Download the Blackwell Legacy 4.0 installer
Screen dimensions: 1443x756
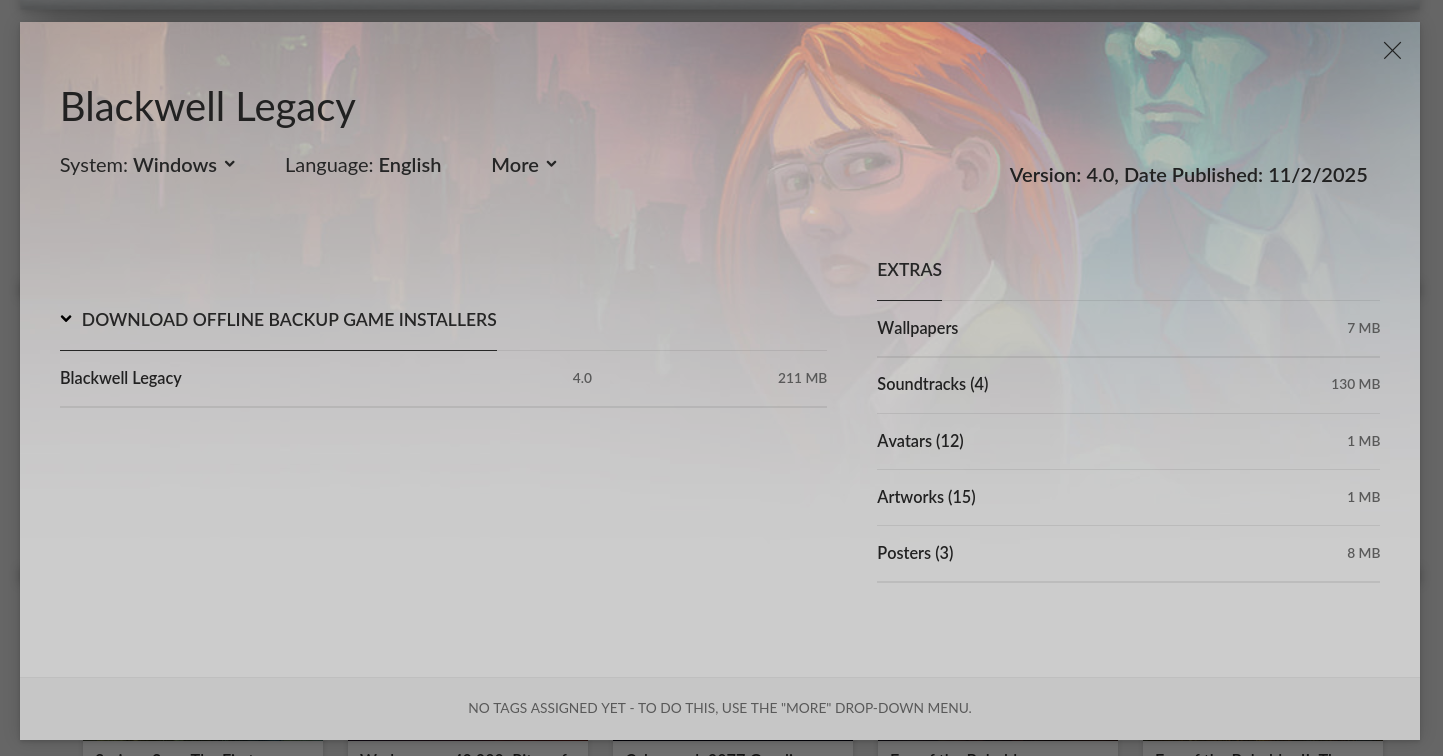point(443,378)
